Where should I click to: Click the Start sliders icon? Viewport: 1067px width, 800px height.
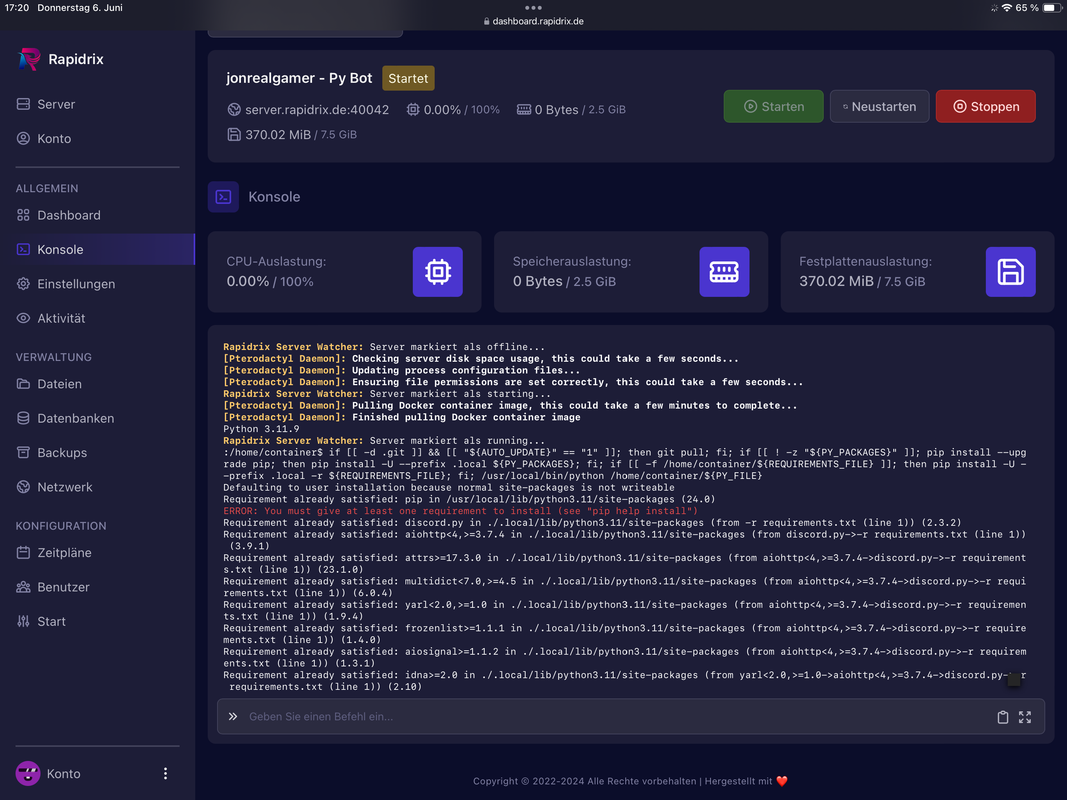(x=23, y=621)
